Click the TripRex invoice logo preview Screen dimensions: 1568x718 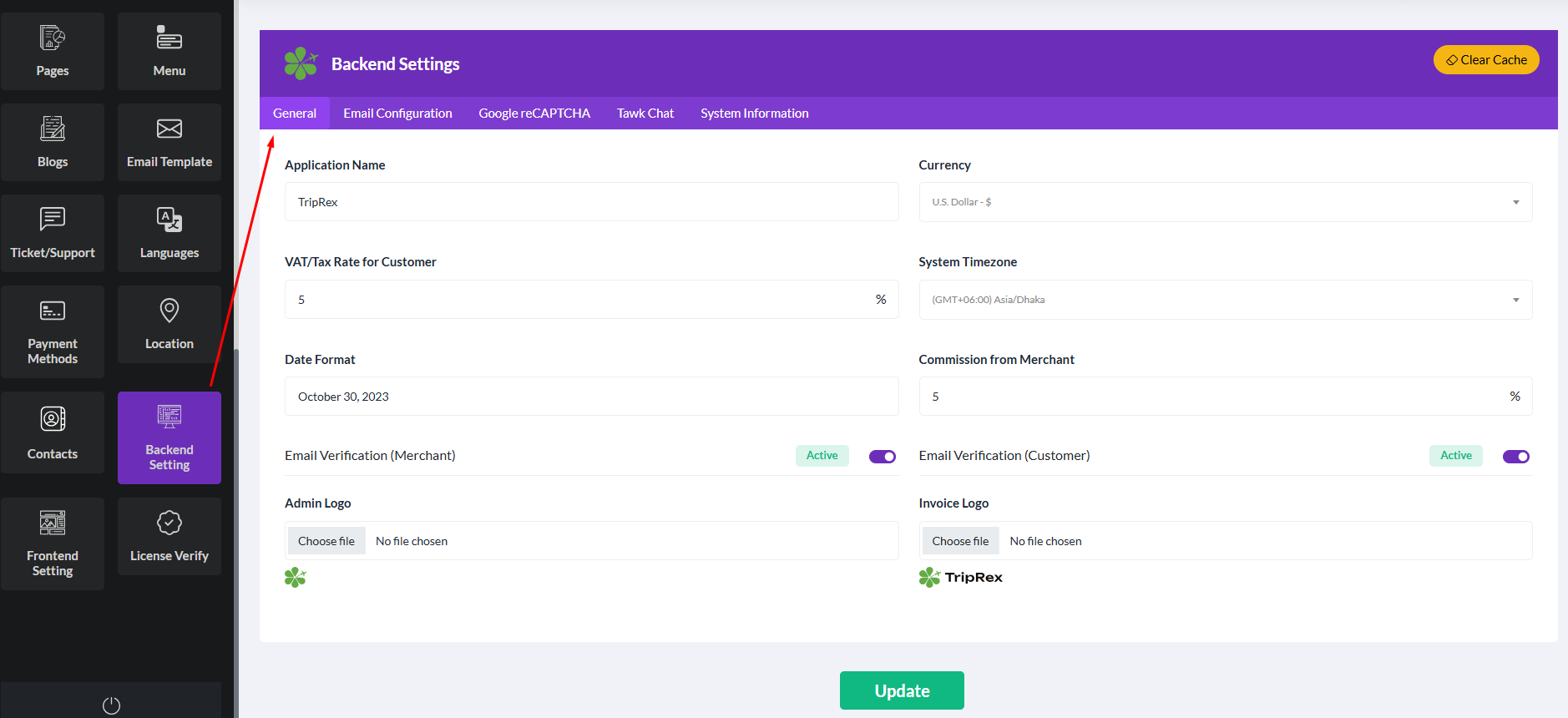[961, 578]
